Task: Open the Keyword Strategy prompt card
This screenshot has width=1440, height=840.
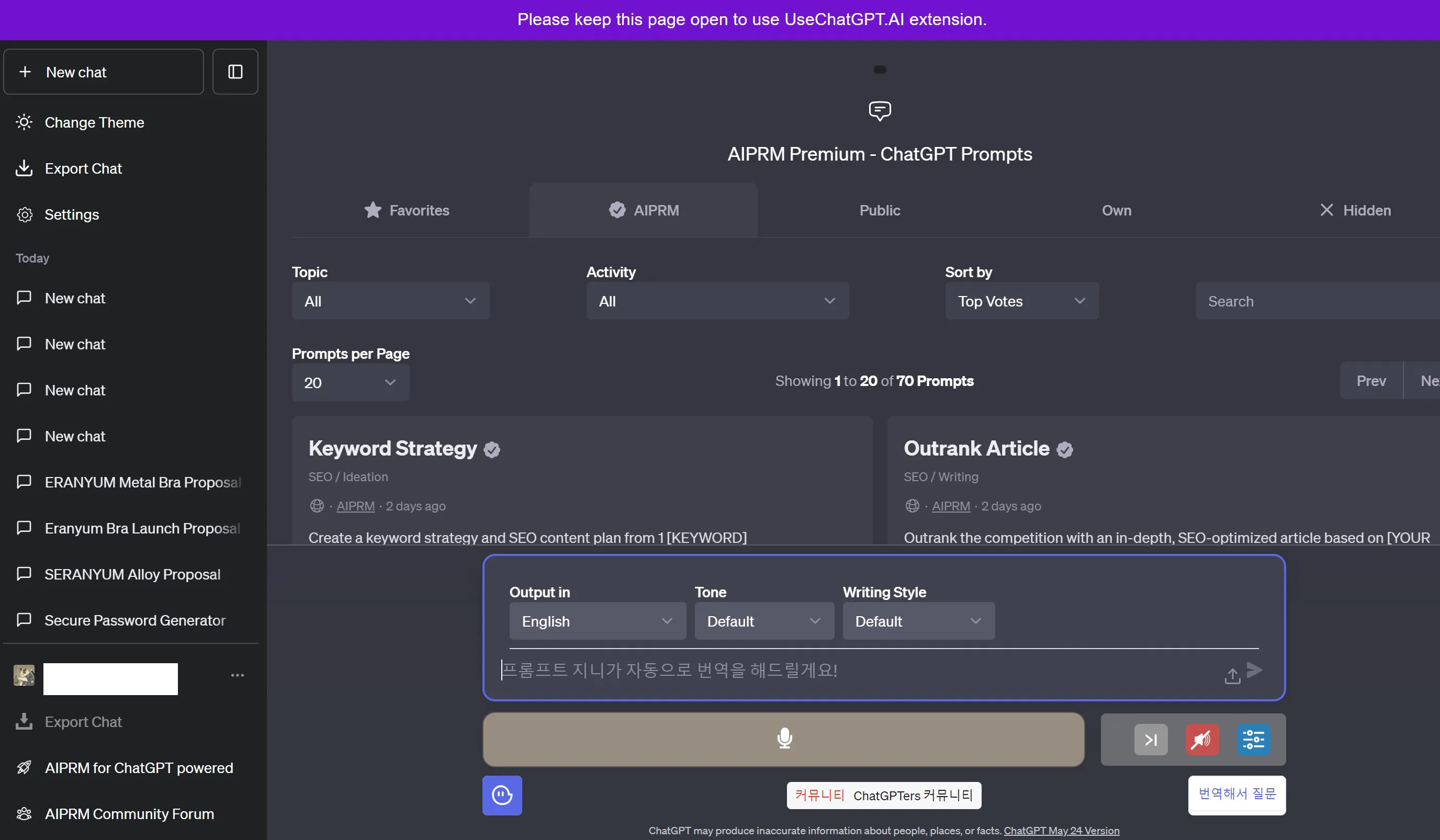Action: [392, 448]
